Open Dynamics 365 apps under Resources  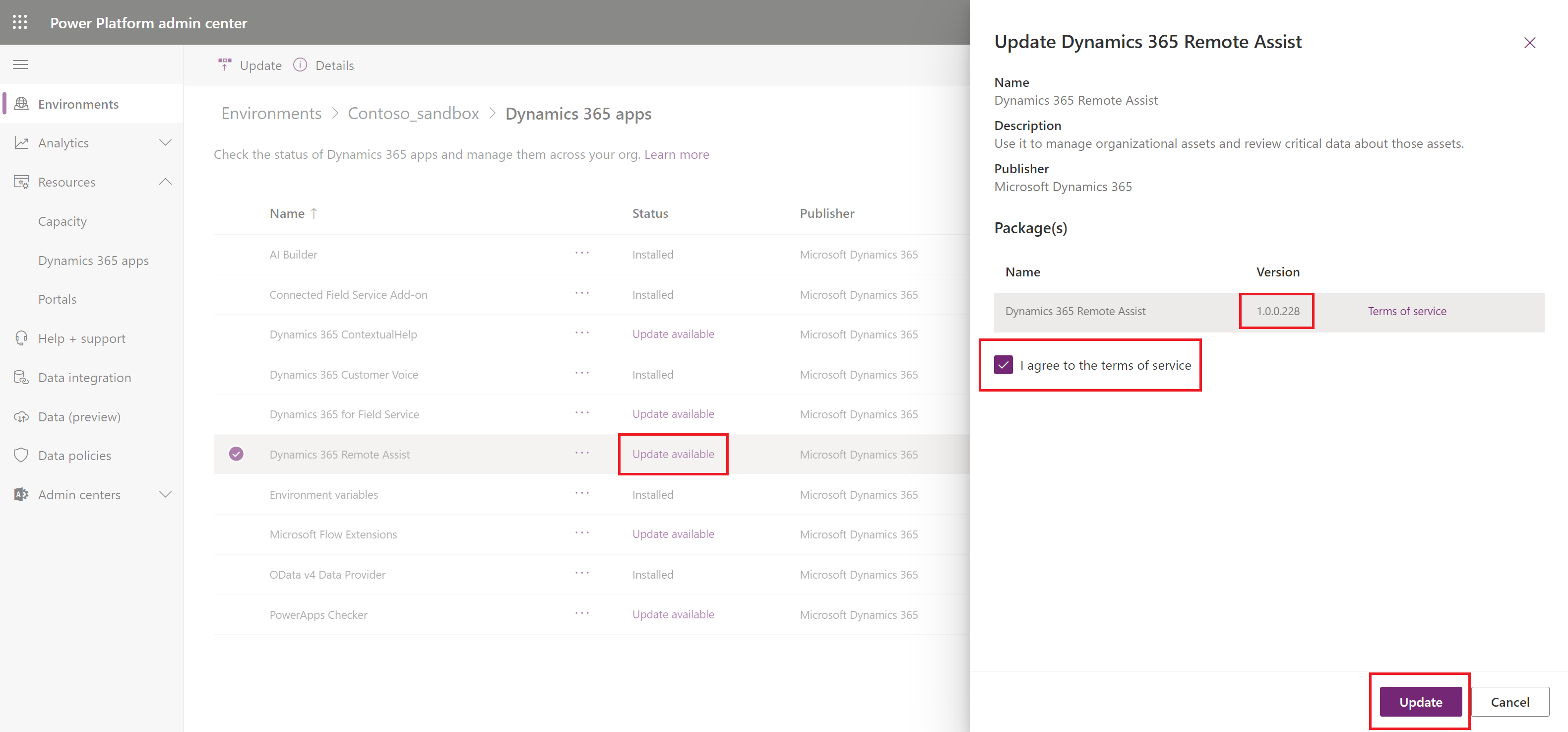coord(94,260)
